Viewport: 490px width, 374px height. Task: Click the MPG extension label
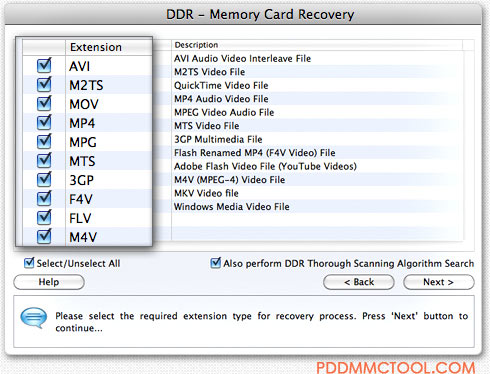83,142
